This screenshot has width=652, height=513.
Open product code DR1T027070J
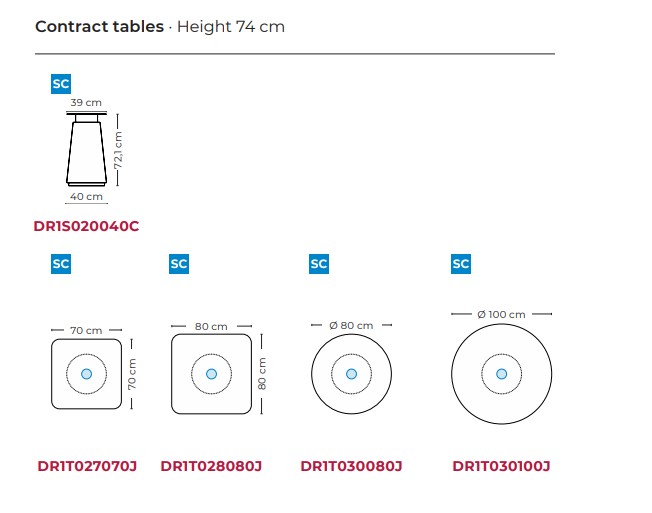(x=87, y=466)
